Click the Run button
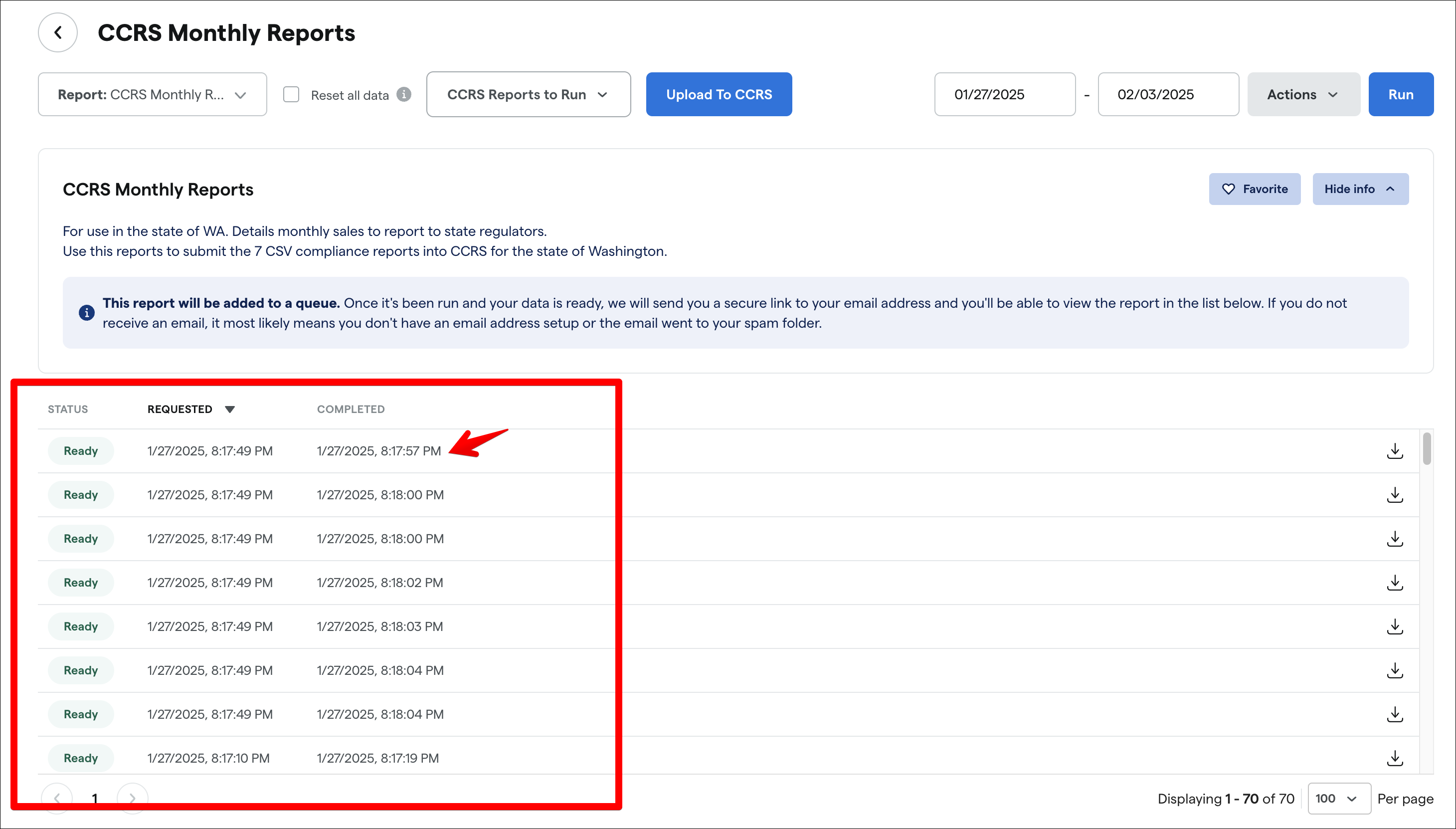This screenshot has height=829, width=1456. click(x=1401, y=94)
